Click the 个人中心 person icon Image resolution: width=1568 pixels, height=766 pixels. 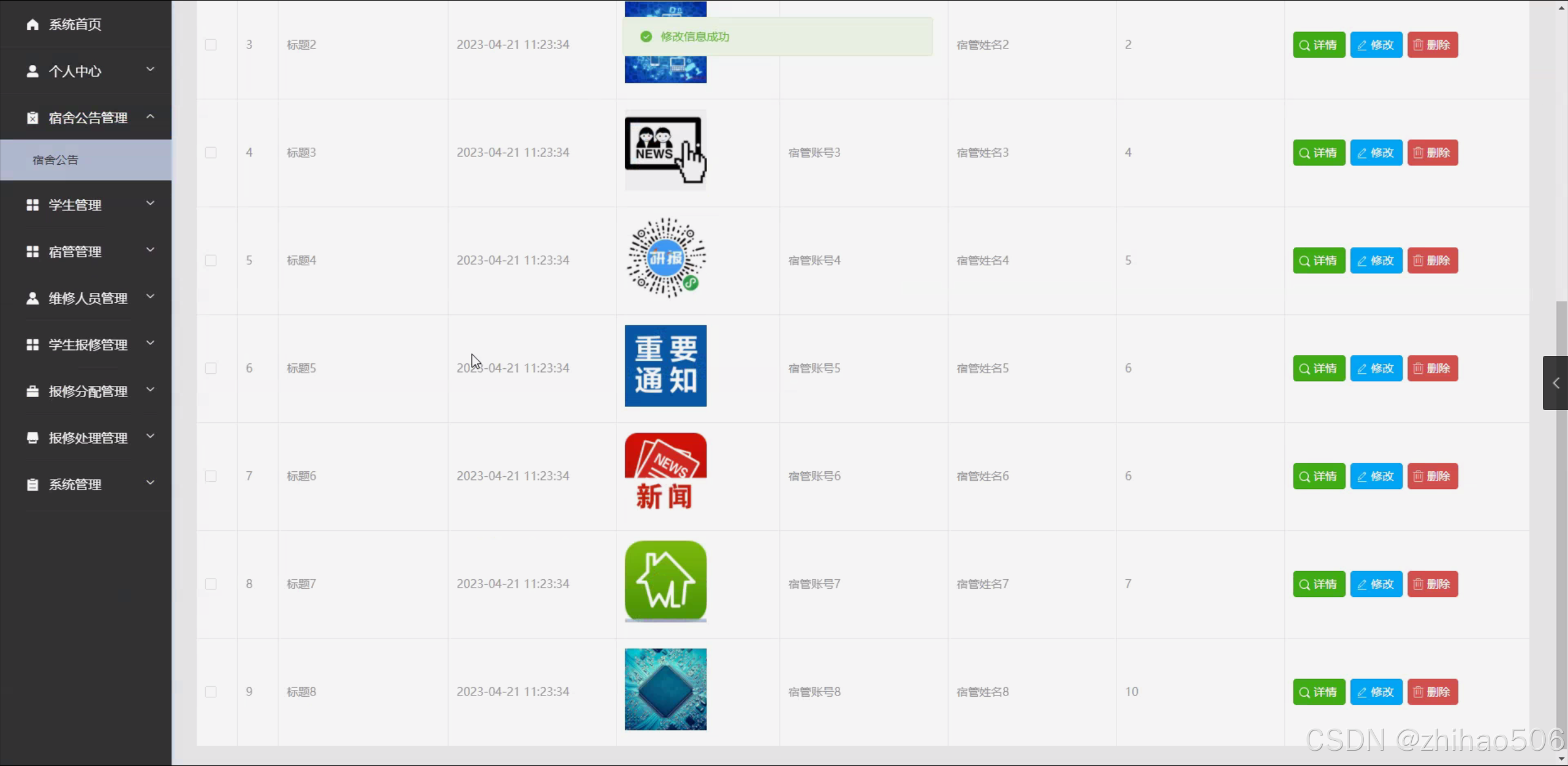pyautogui.click(x=32, y=71)
